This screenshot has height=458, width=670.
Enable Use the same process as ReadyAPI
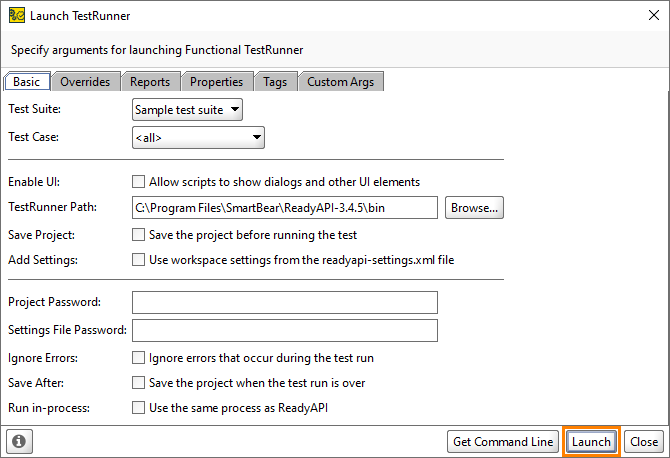coord(138,408)
